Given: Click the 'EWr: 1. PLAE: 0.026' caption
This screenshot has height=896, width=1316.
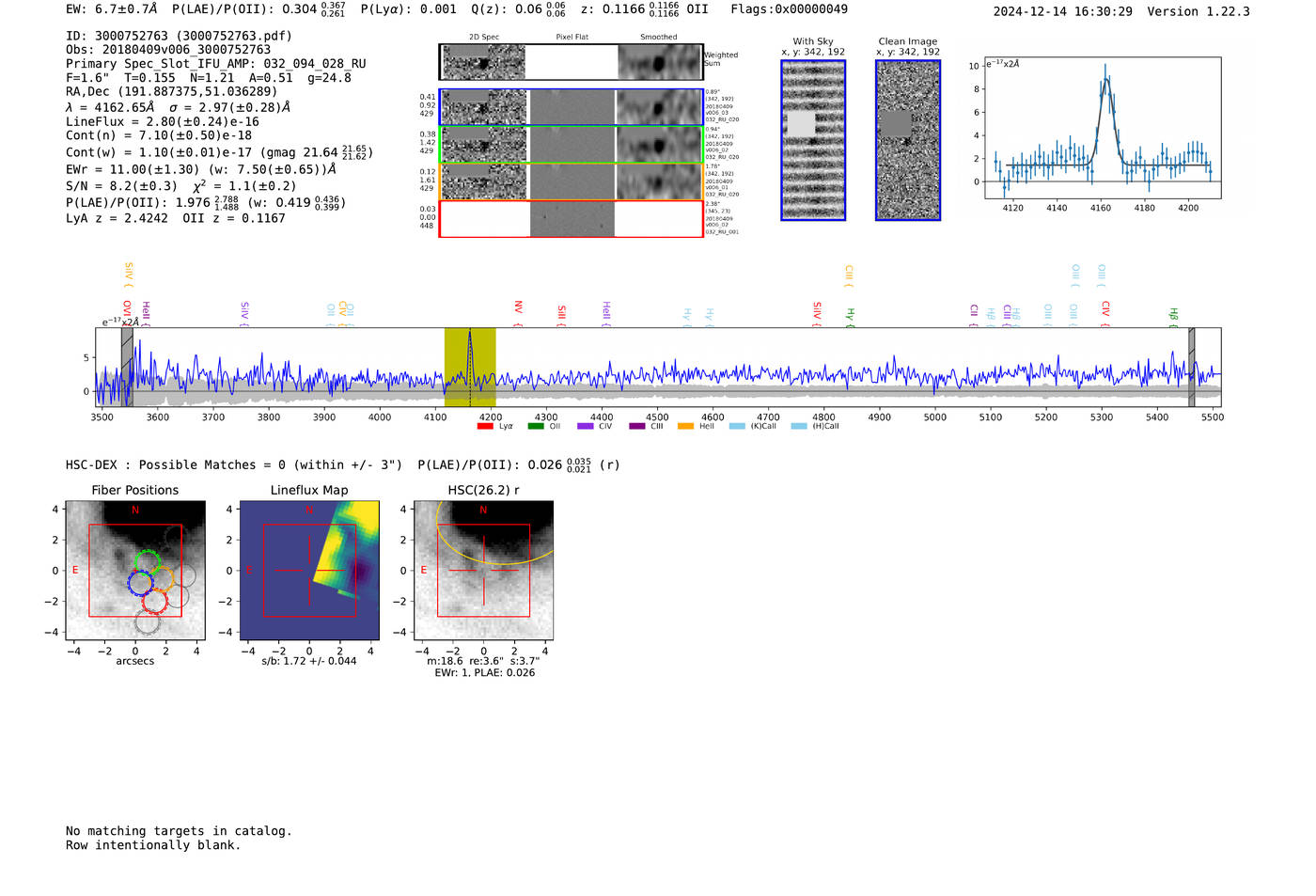Looking at the screenshot, I should pyautogui.click(x=484, y=673).
